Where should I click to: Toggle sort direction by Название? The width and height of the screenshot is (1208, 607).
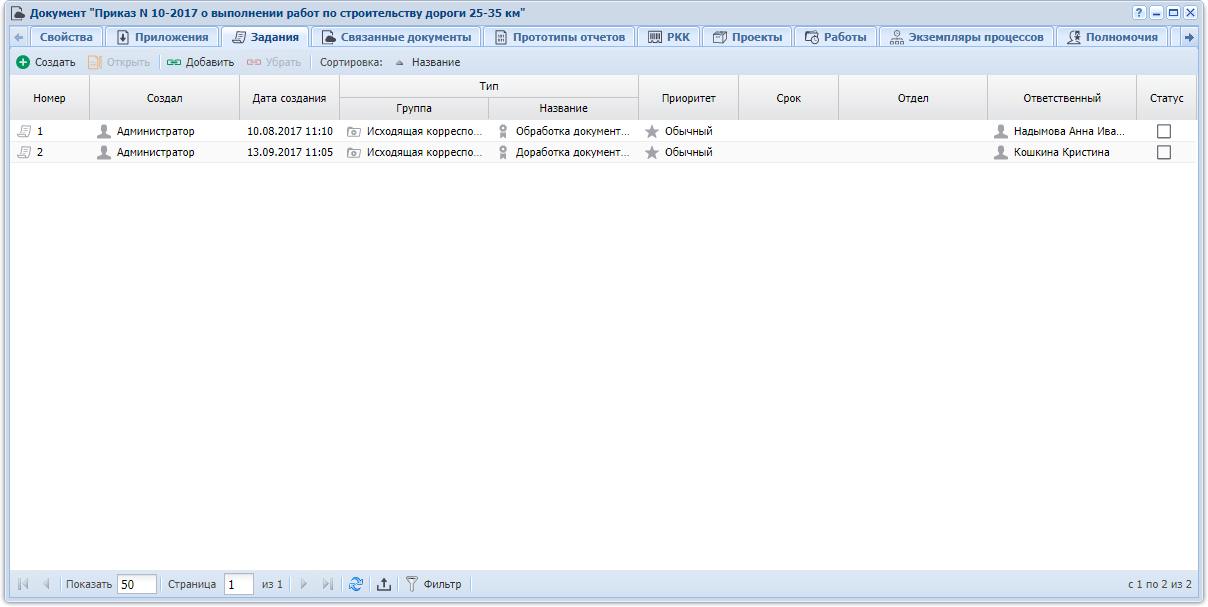[428, 62]
